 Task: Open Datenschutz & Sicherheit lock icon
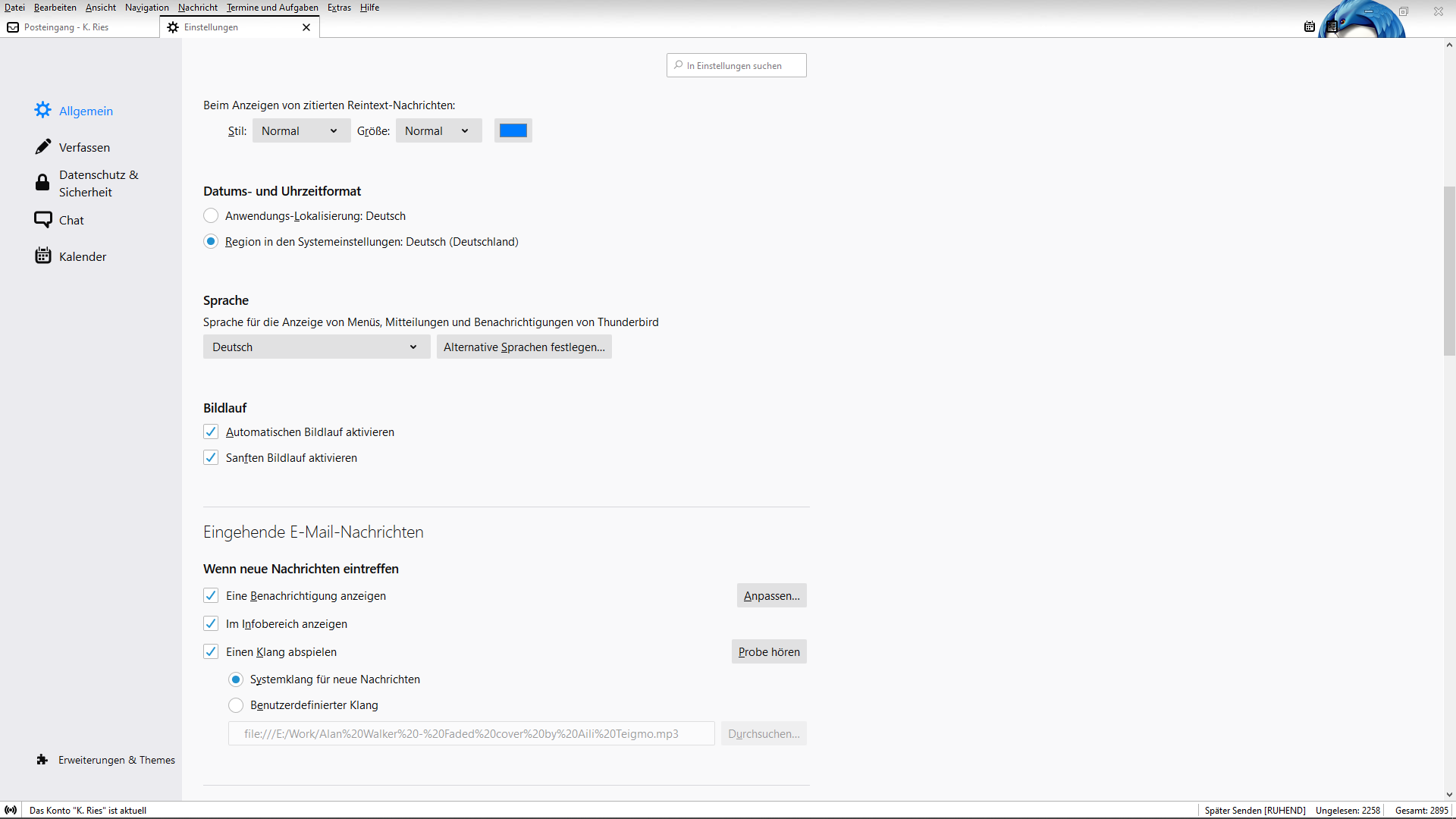click(x=42, y=183)
